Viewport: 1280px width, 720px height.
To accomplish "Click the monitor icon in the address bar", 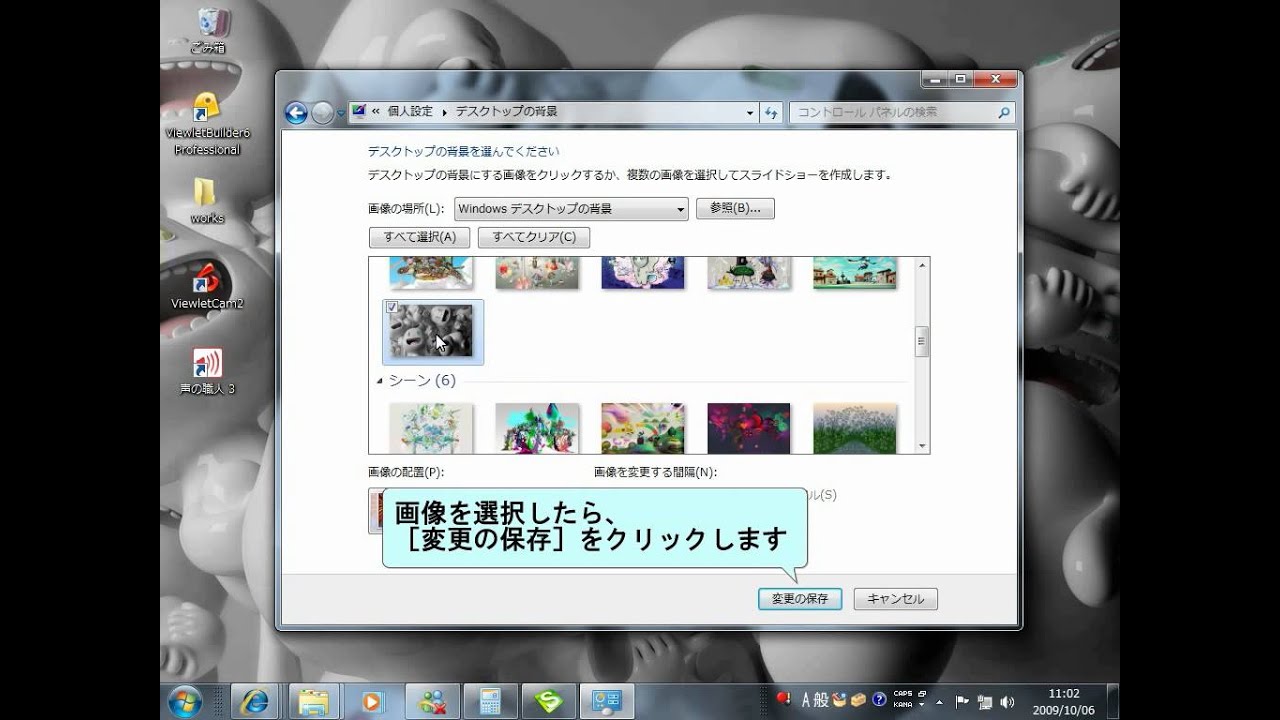I will tap(359, 112).
